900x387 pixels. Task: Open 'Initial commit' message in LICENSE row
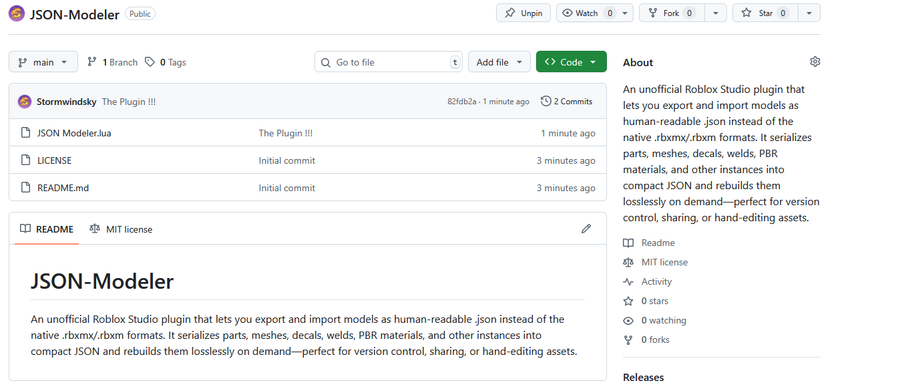tap(287, 161)
